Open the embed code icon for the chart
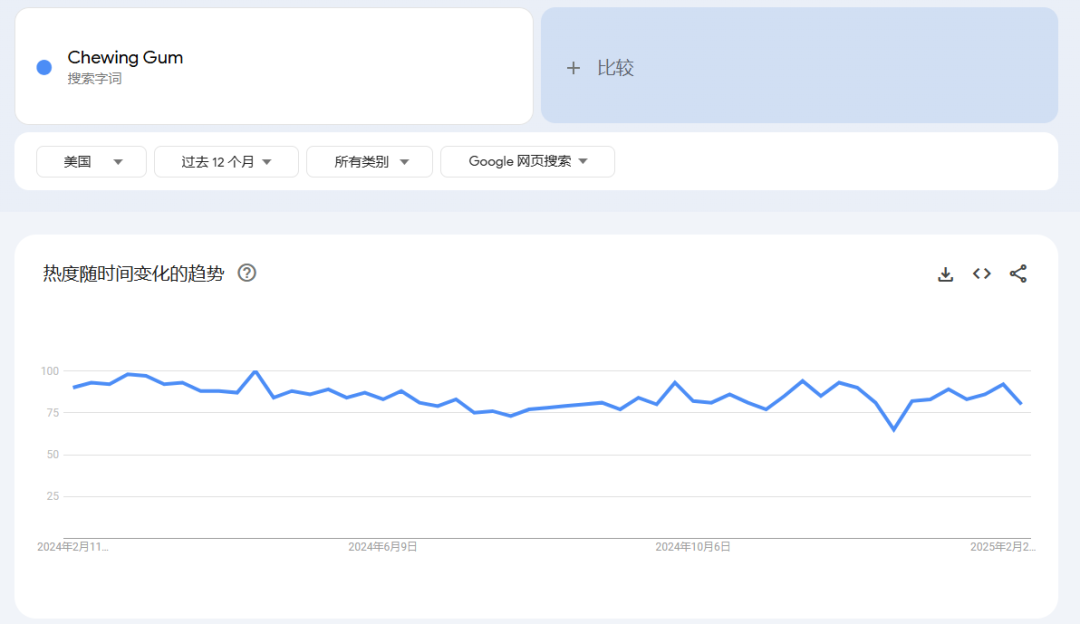Viewport: 1080px width, 624px height. click(981, 273)
